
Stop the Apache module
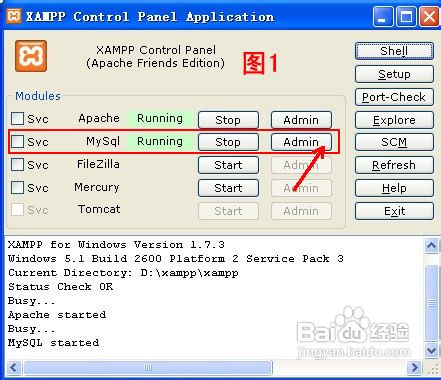pyautogui.click(x=228, y=120)
